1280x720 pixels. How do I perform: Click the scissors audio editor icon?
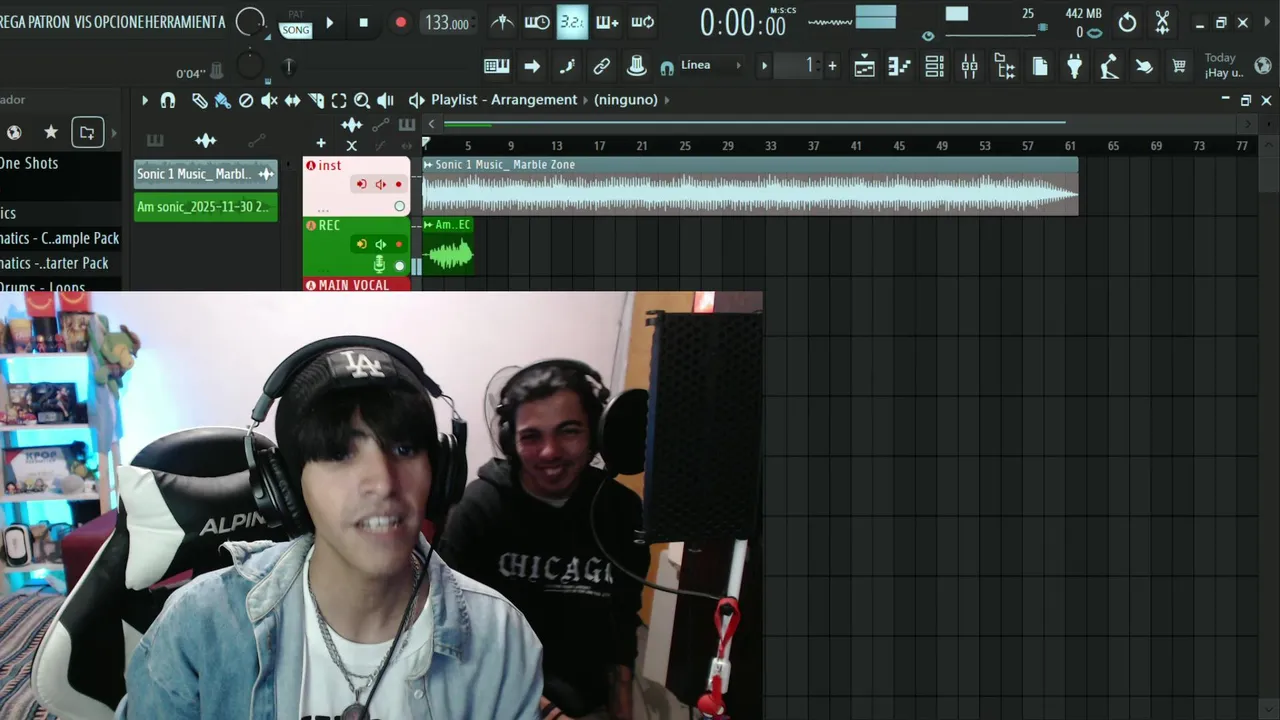point(1162,22)
